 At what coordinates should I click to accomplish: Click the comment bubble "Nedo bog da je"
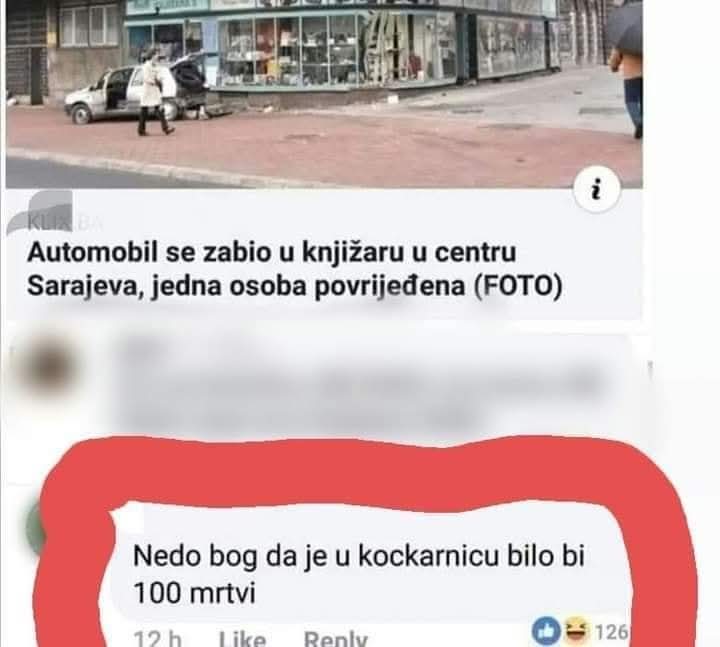(x=358, y=574)
